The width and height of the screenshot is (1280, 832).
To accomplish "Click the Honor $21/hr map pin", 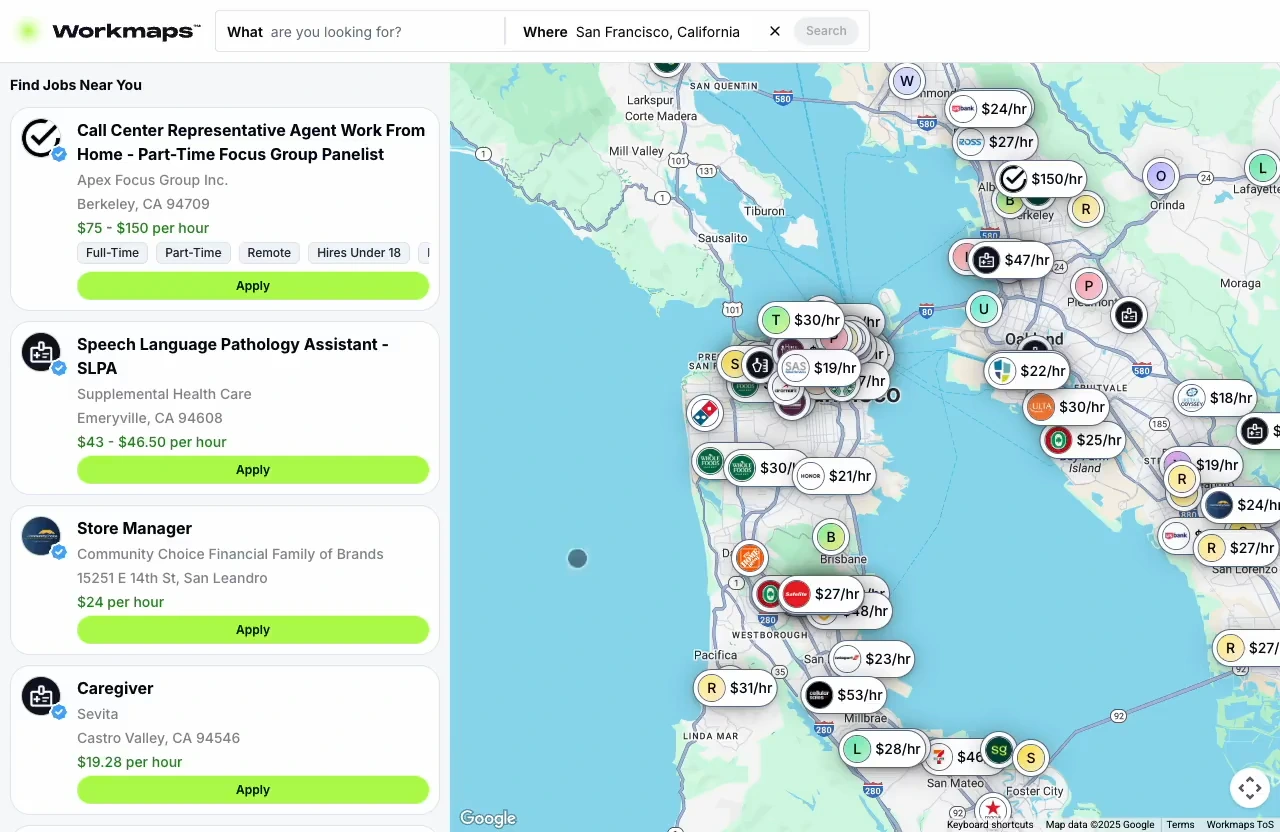I will 835,476.
